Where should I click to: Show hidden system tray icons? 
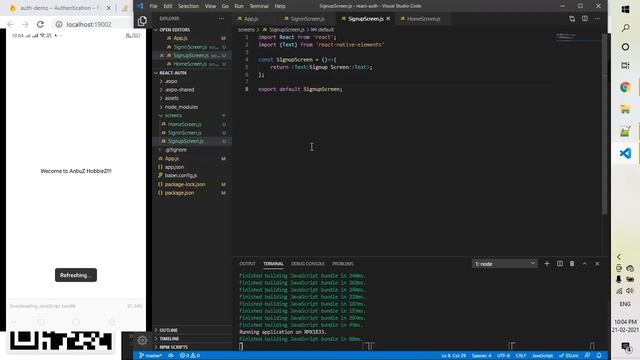(619, 257)
